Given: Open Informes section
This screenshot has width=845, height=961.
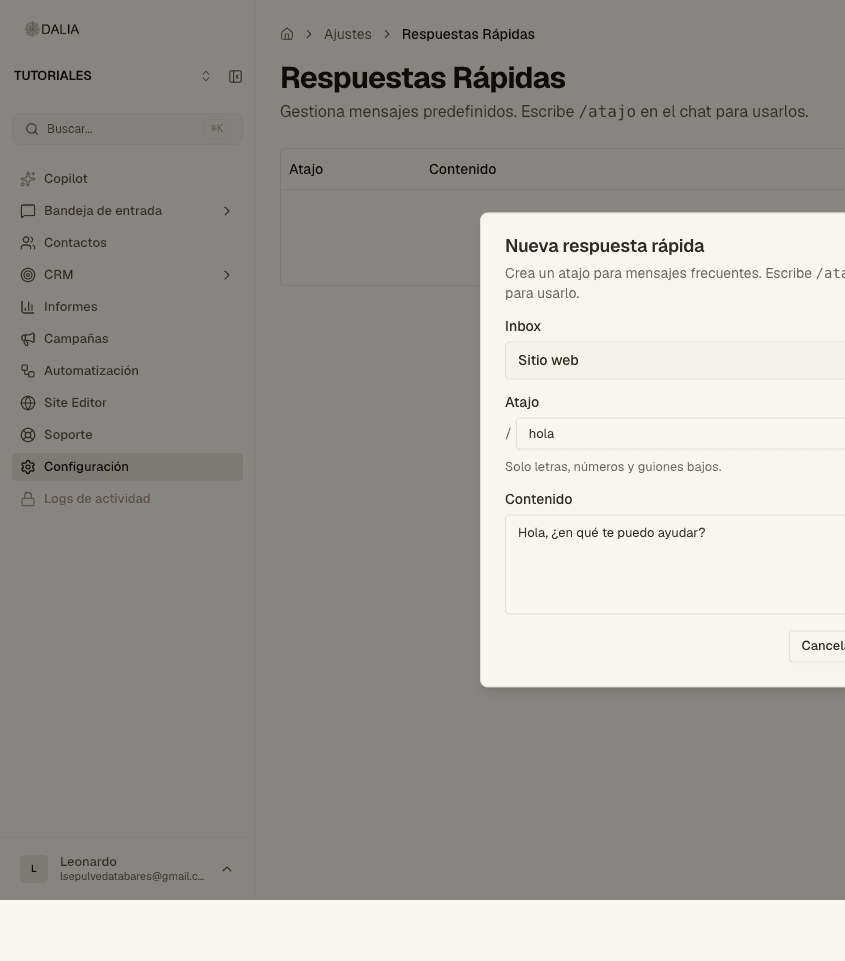Looking at the screenshot, I should pos(127,306).
